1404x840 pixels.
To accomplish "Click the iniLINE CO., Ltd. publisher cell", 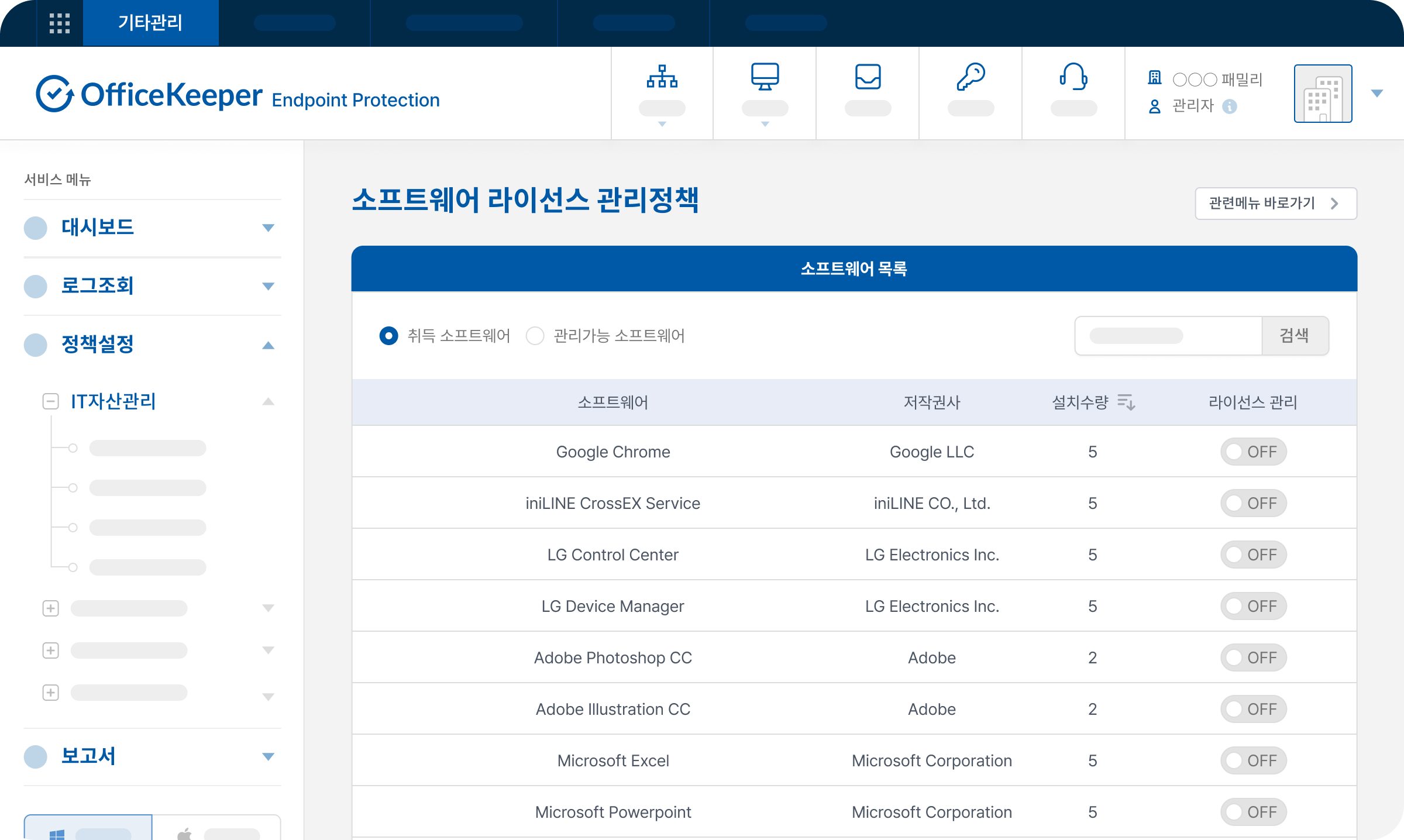I will [x=932, y=503].
